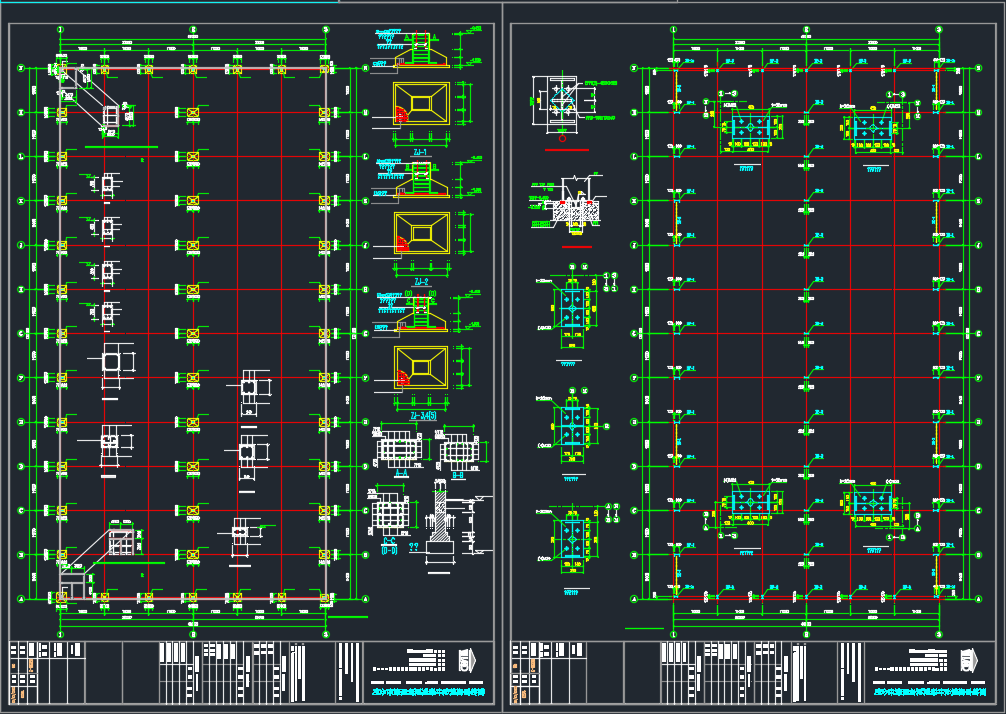This screenshot has width=1006, height=714.
Task: Click the logo in left sheet title block
Action: [x=468, y=659]
